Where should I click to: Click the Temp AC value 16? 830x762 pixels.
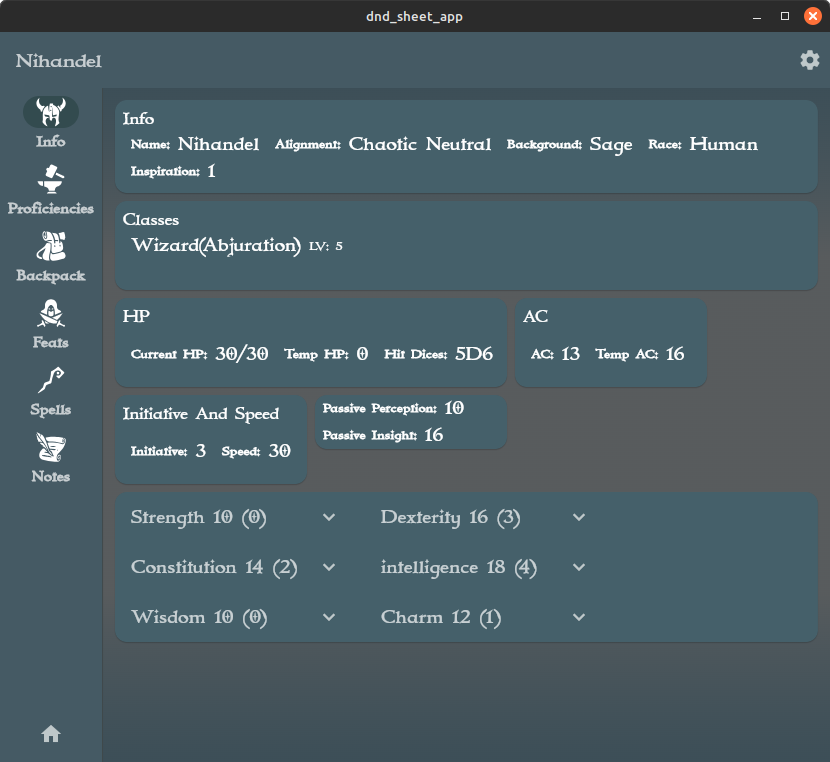tap(674, 354)
